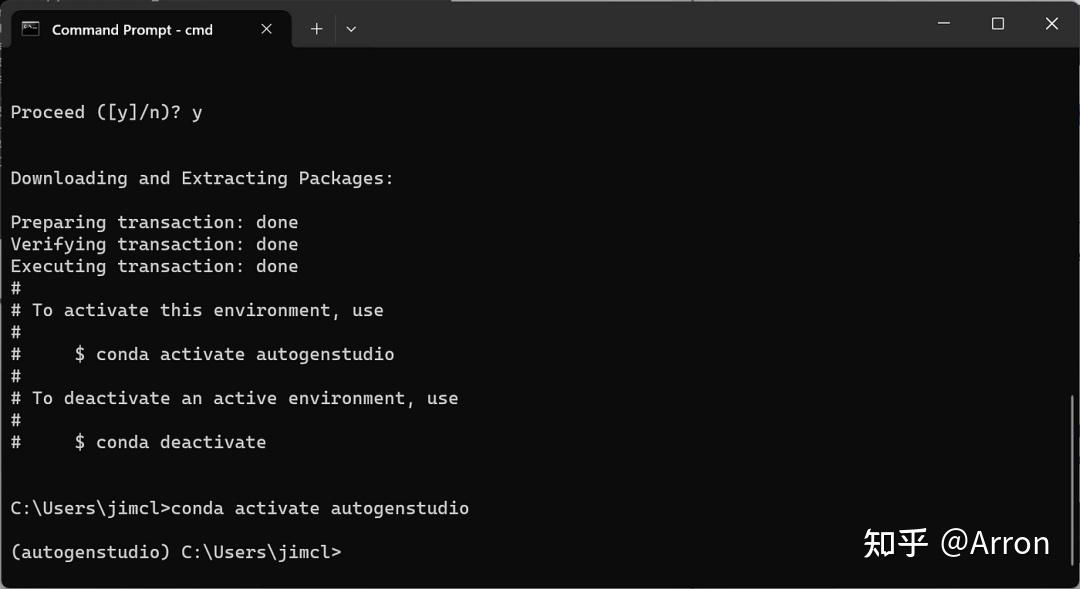Minimize the Windows Terminal window
This screenshot has height=589, width=1080.
(943, 24)
